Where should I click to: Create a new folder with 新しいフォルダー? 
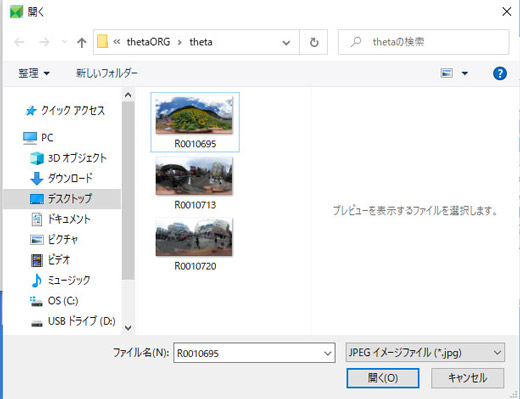[x=107, y=73]
